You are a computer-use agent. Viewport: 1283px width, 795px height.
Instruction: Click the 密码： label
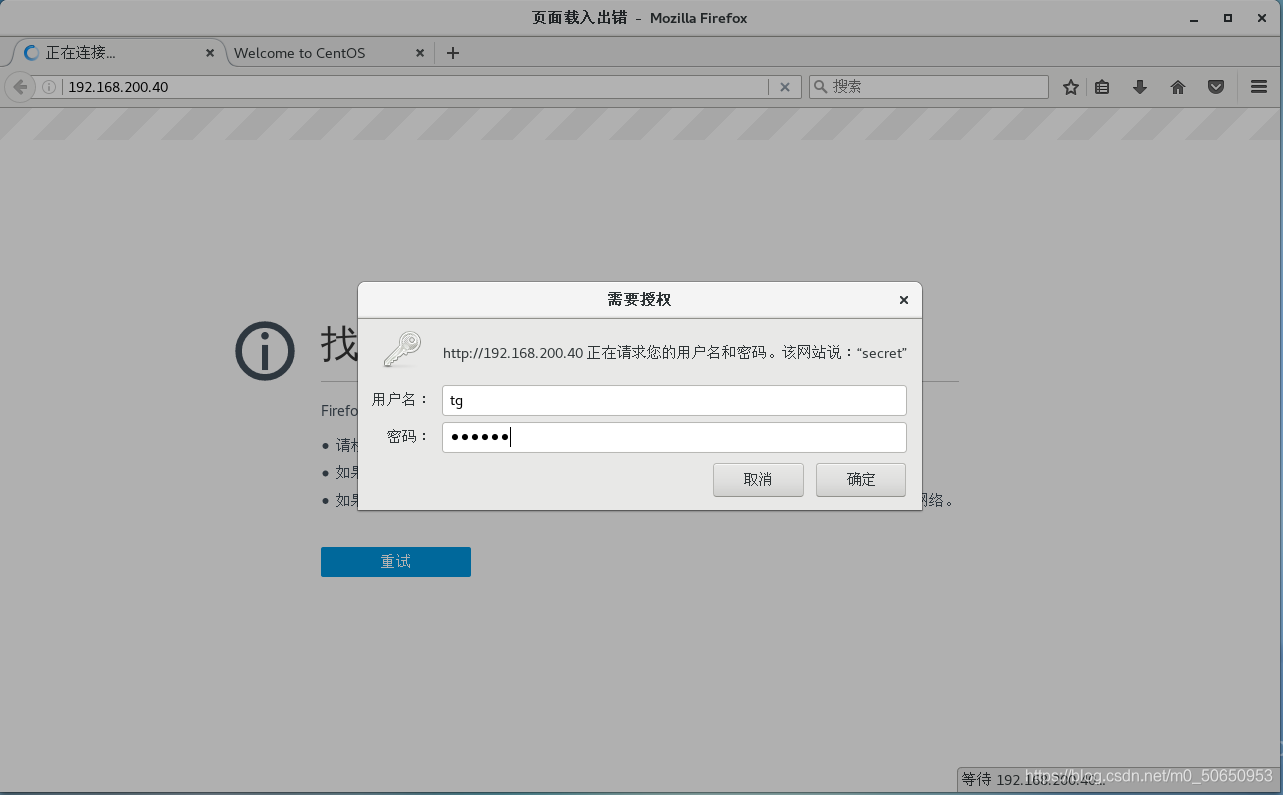pos(408,437)
